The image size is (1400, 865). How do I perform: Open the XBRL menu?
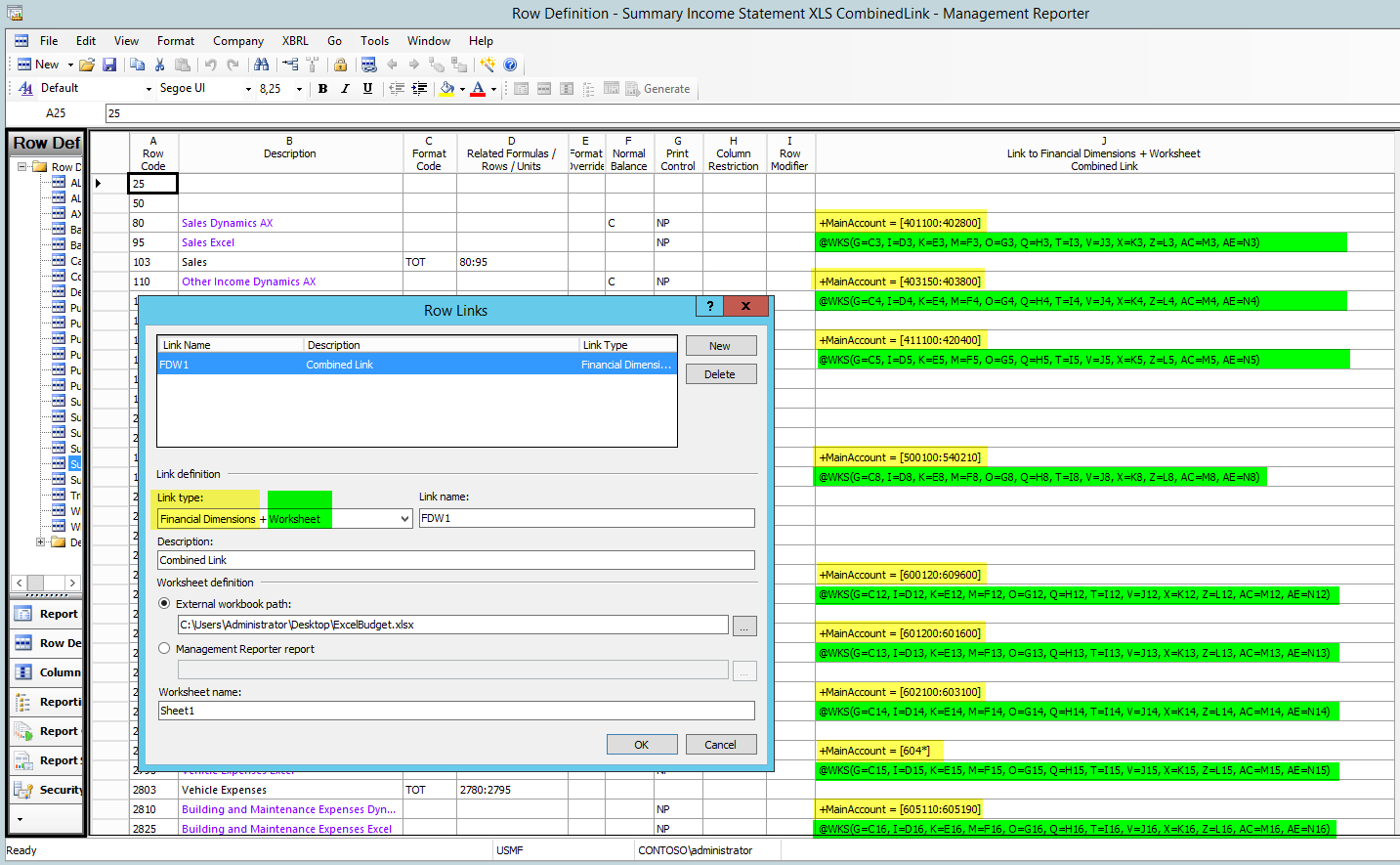(295, 41)
